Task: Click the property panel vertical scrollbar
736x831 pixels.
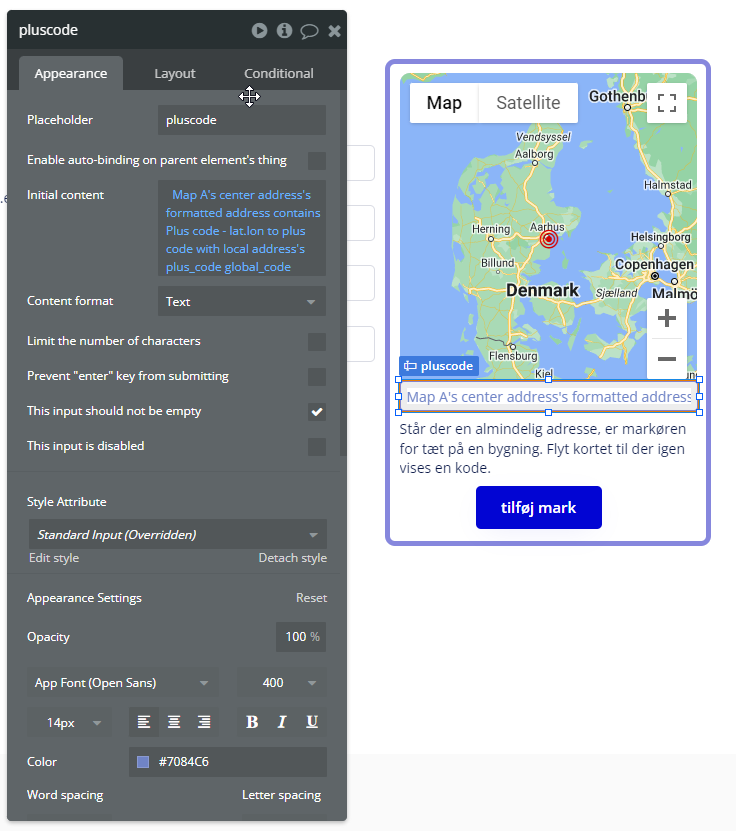Action: pos(343,273)
